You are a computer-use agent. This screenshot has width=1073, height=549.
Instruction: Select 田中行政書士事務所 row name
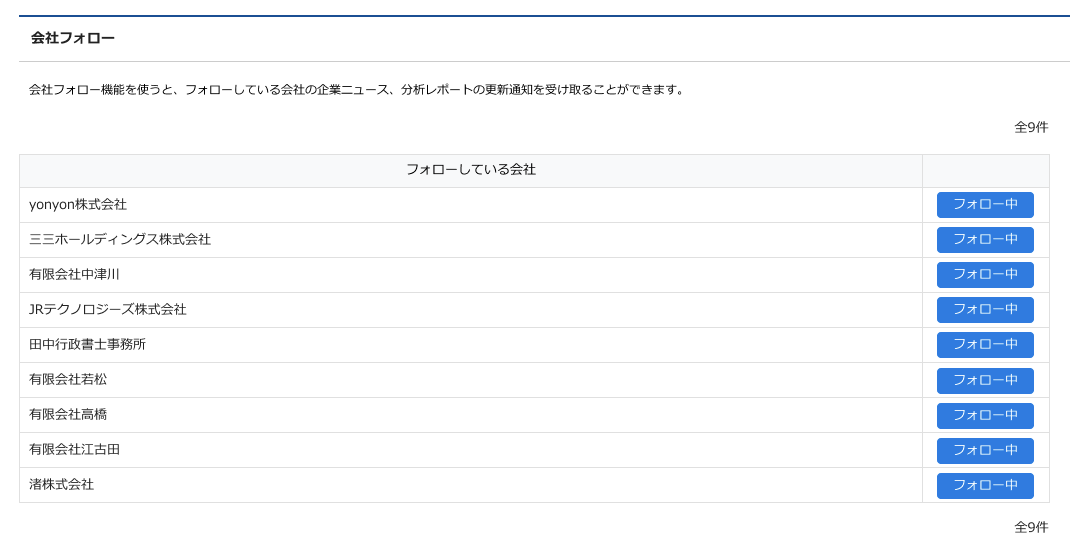coord(87,345)
